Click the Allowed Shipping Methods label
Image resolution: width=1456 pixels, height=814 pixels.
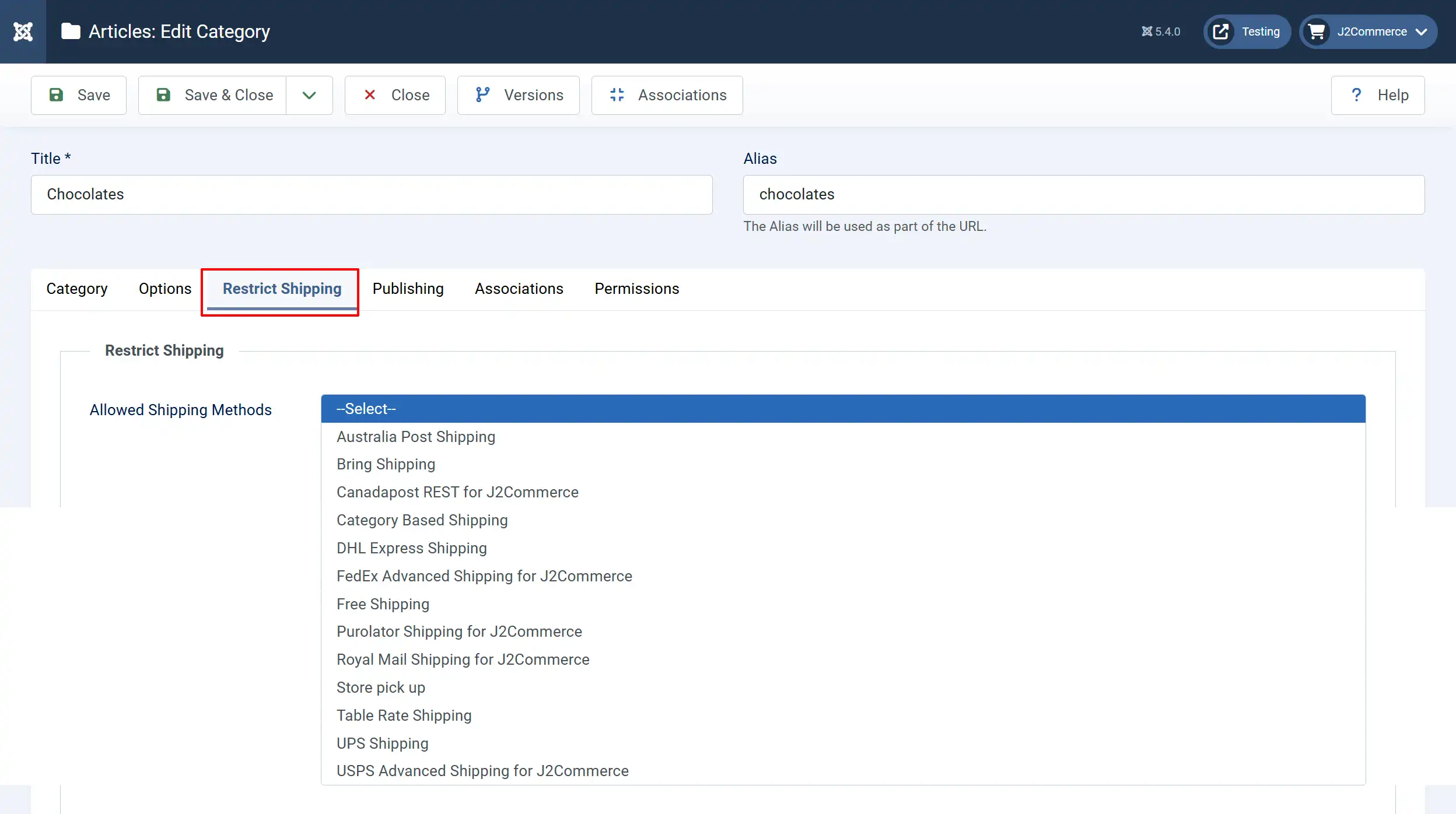(181, 410)
